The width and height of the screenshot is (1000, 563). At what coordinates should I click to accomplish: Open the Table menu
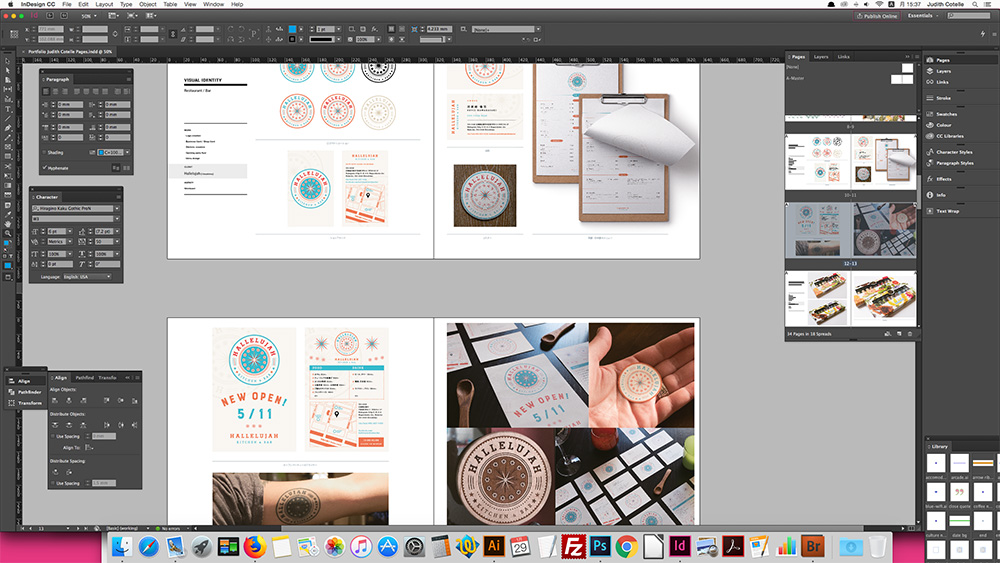[170, 4]
